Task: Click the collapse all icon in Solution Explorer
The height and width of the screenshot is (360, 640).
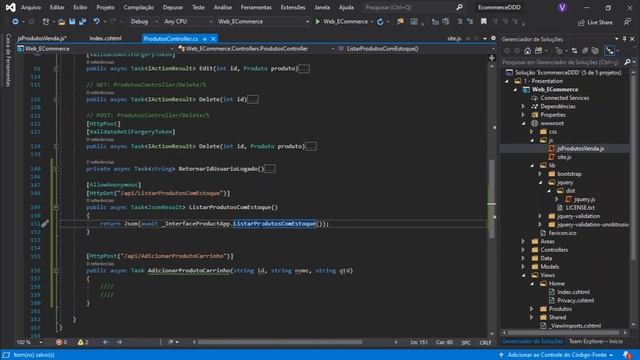Action: (x=585, y=51)
